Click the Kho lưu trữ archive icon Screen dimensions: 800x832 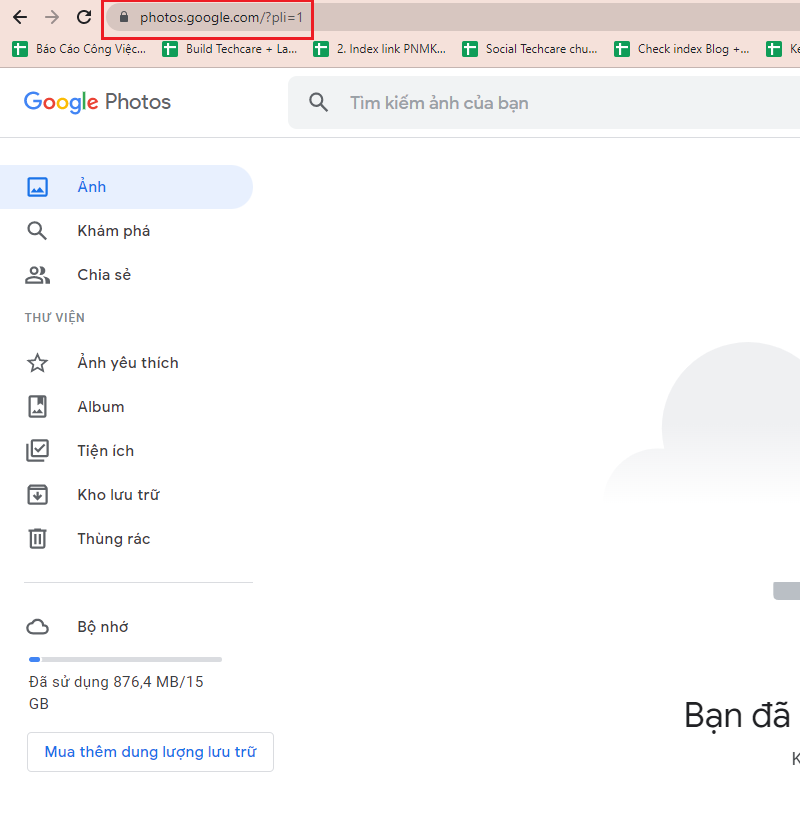(x=37, y=494)
